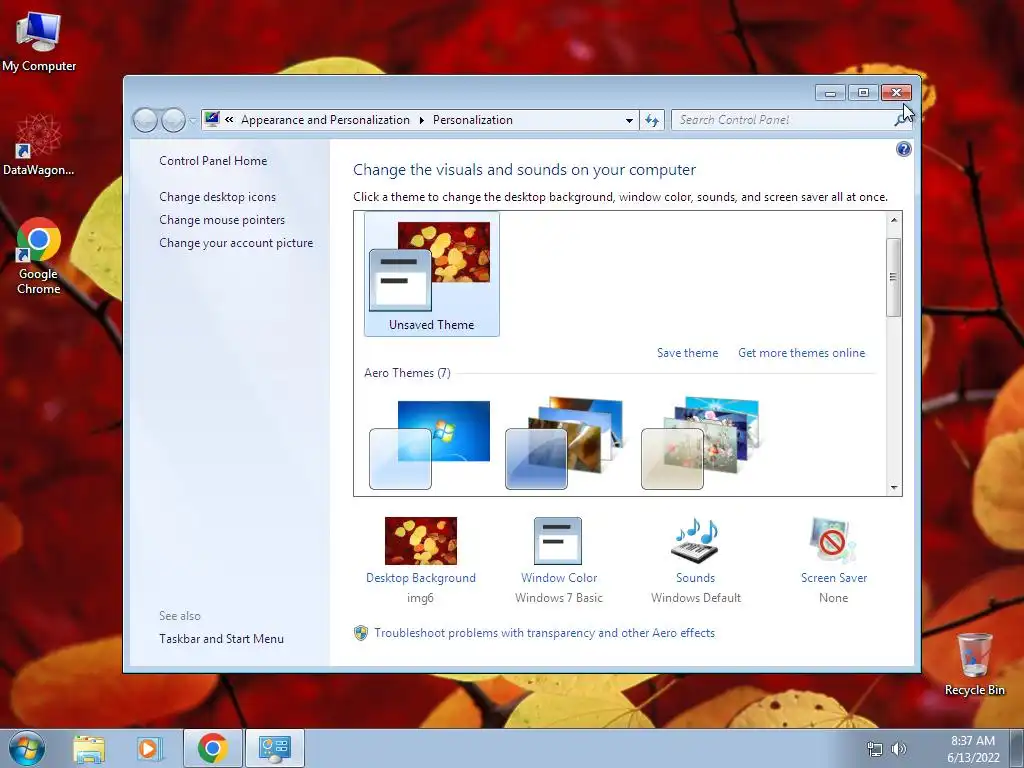Click the Window Color icon
Screen dimensions: 1024x768
click(558, 541)
